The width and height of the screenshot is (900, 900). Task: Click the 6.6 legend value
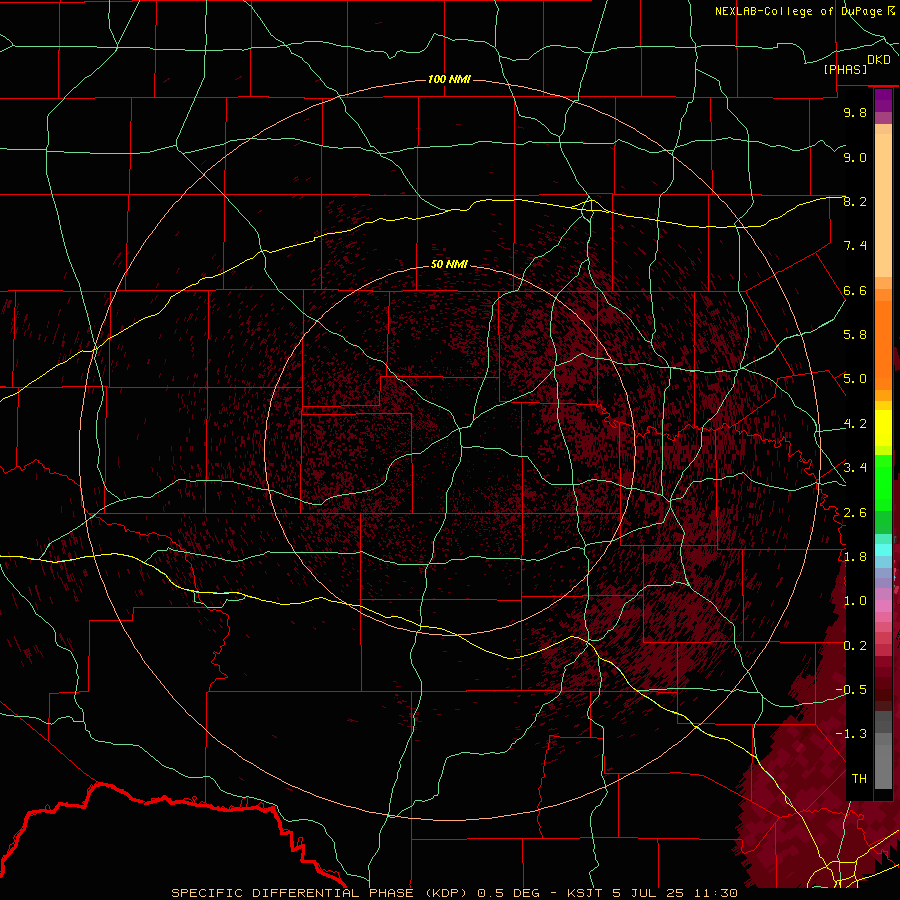tap(855, 290)
